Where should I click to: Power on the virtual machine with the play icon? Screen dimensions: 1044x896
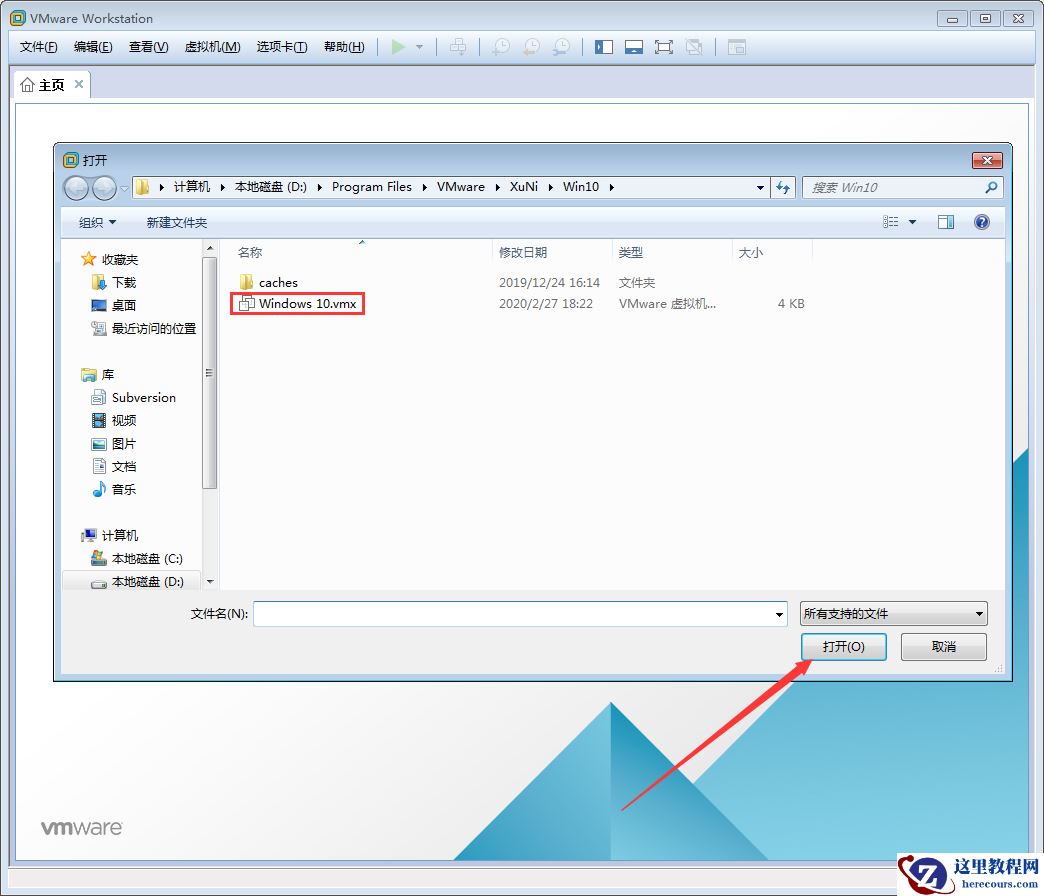[x=399, y=46]
